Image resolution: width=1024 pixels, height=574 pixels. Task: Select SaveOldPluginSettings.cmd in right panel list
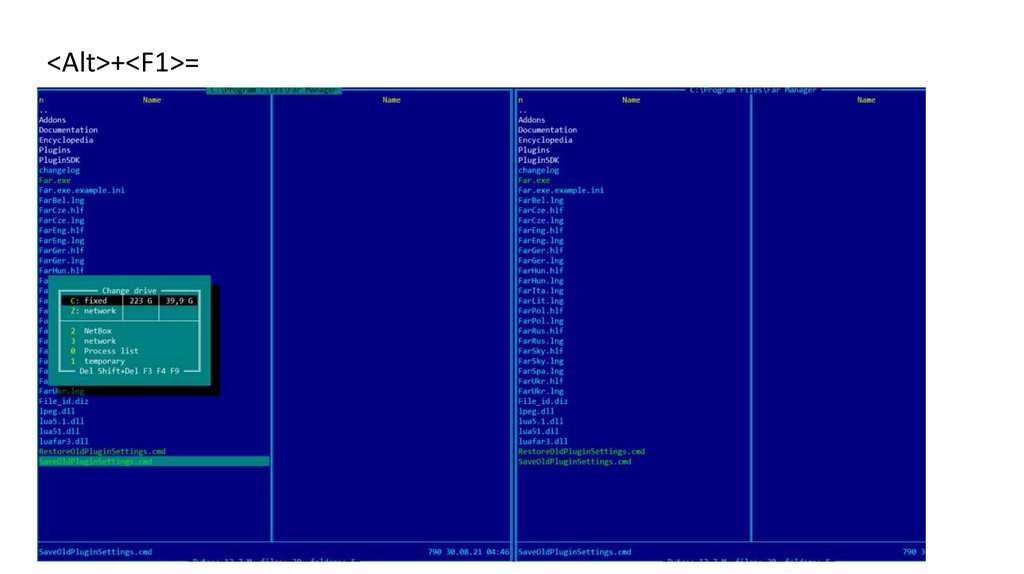[x=575, y=462]
